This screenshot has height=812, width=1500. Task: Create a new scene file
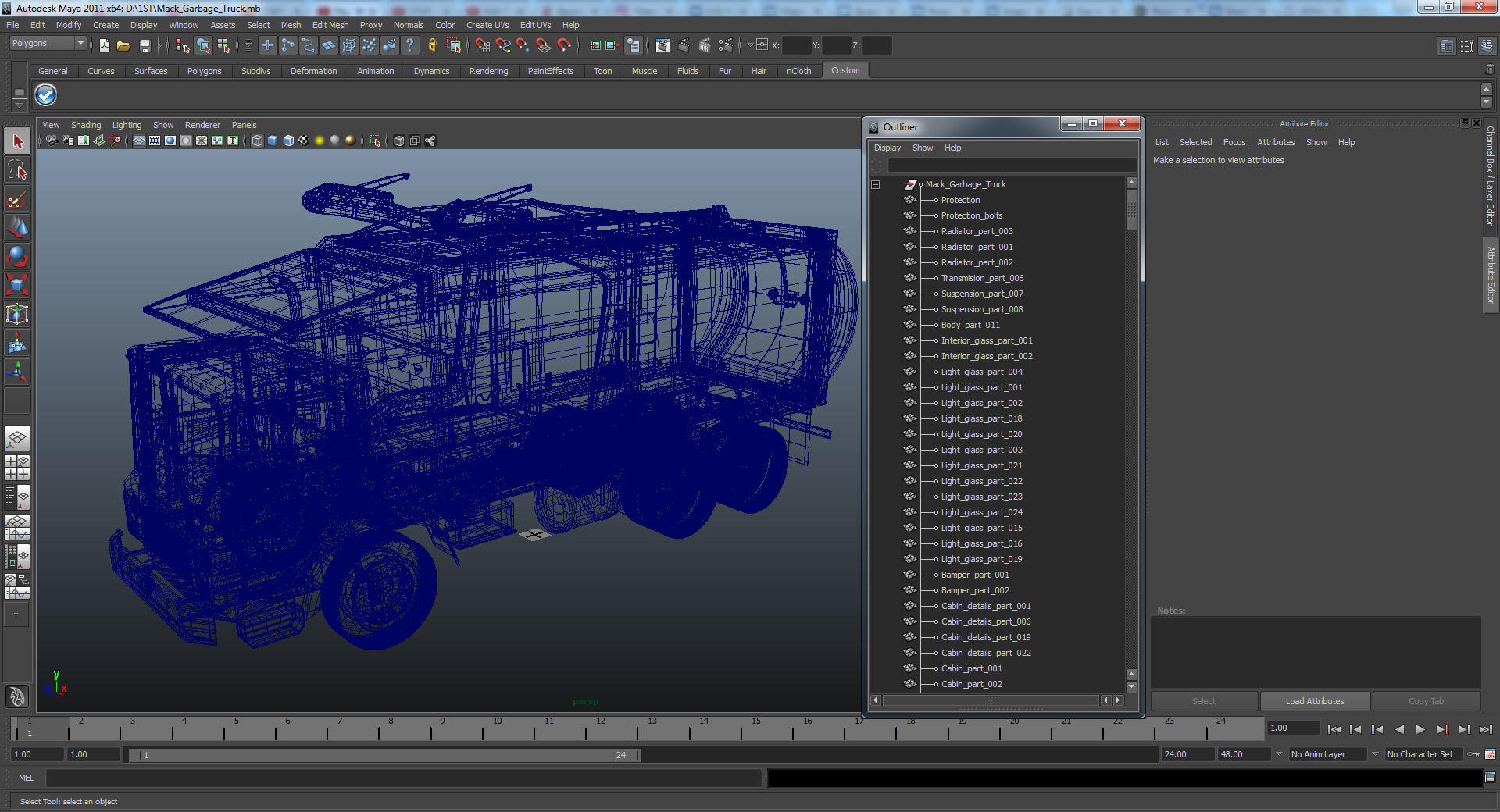(104, 45)
